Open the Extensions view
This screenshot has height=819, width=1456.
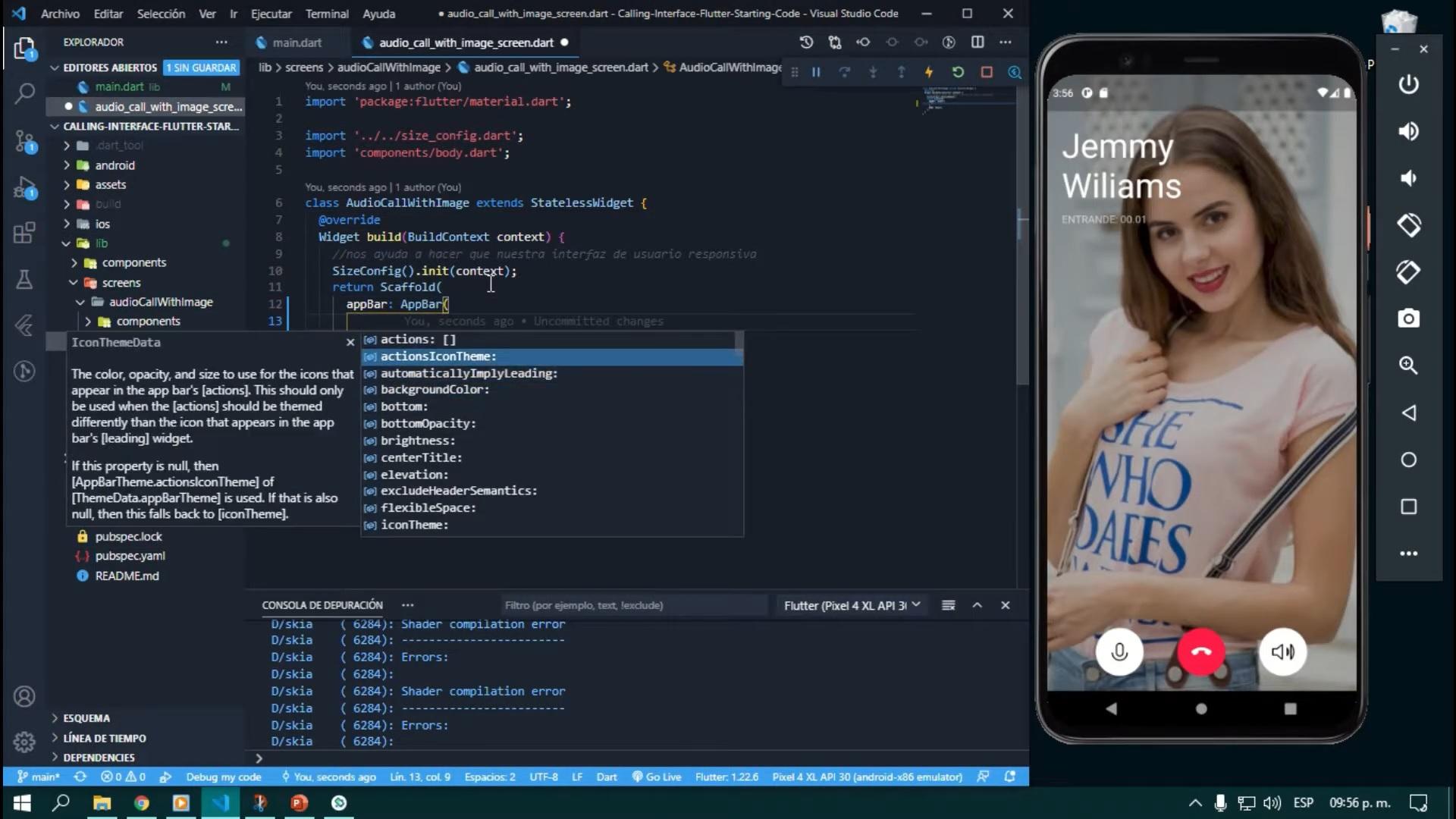[24, 232]
